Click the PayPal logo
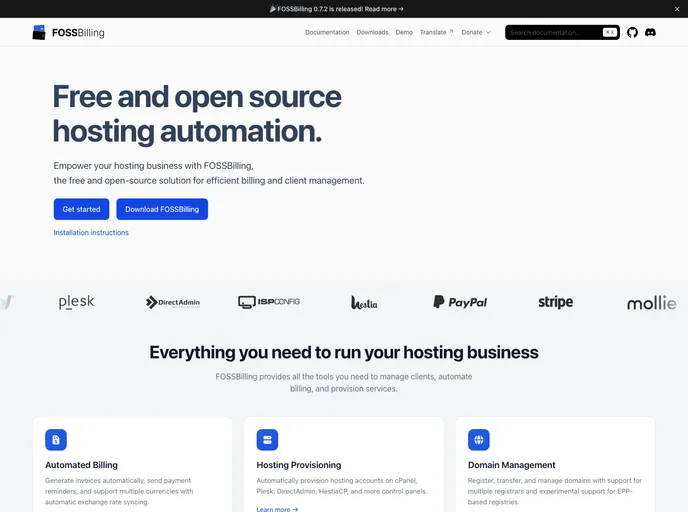The image size is (688, 512). (460, 302)
